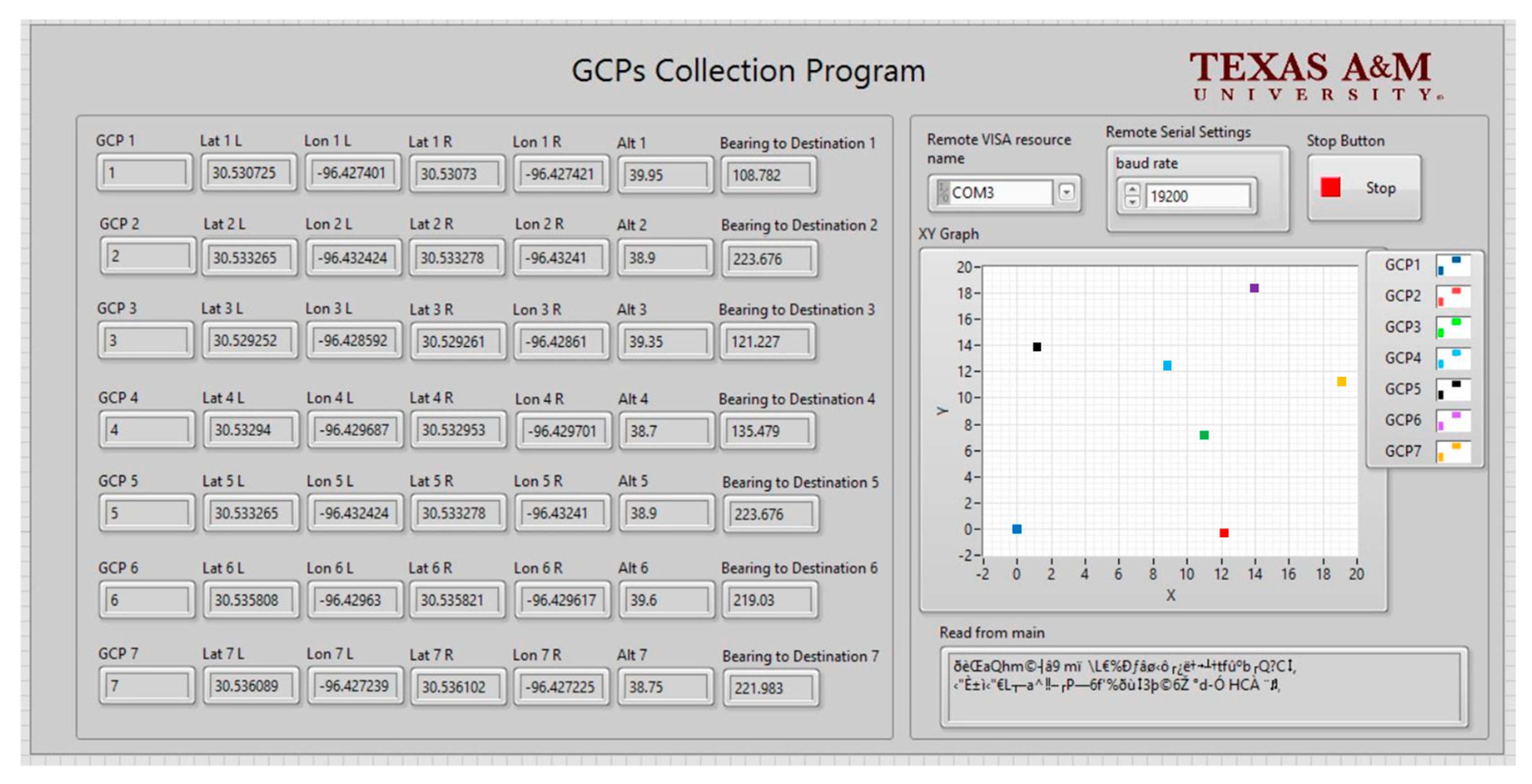Click the red data point on XY Graph
The image size is (1532, 784).
click(1224, 532)
